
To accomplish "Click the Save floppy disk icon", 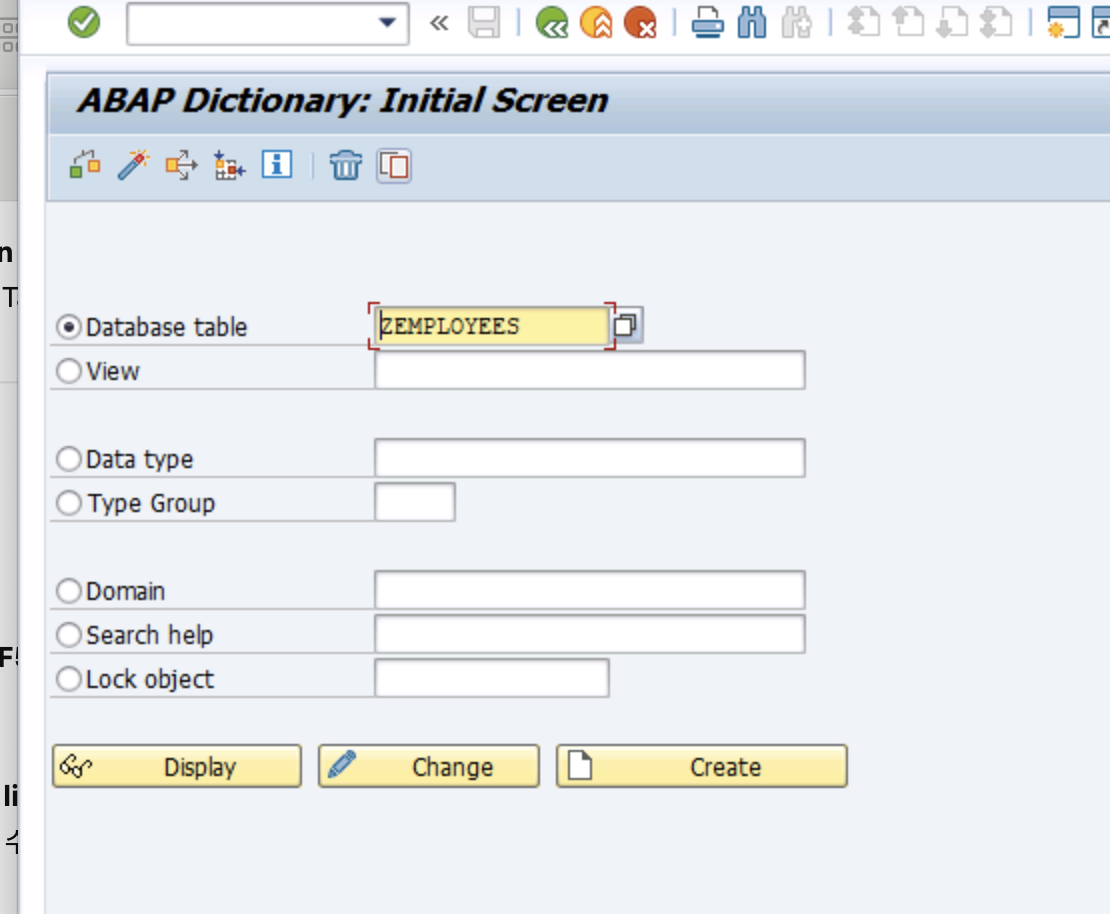I will (484, 23).
